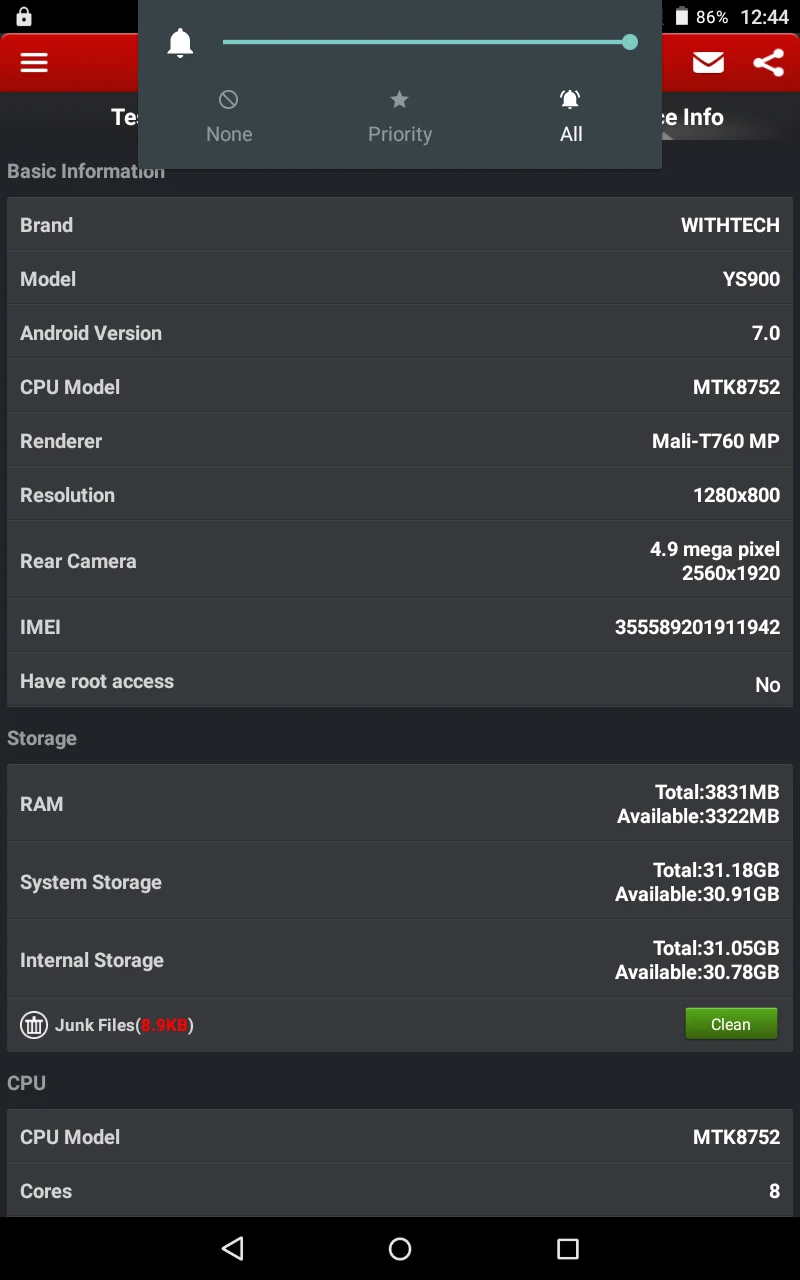
Task: Select None interruption mode
Action: click(x=229, y=117)
